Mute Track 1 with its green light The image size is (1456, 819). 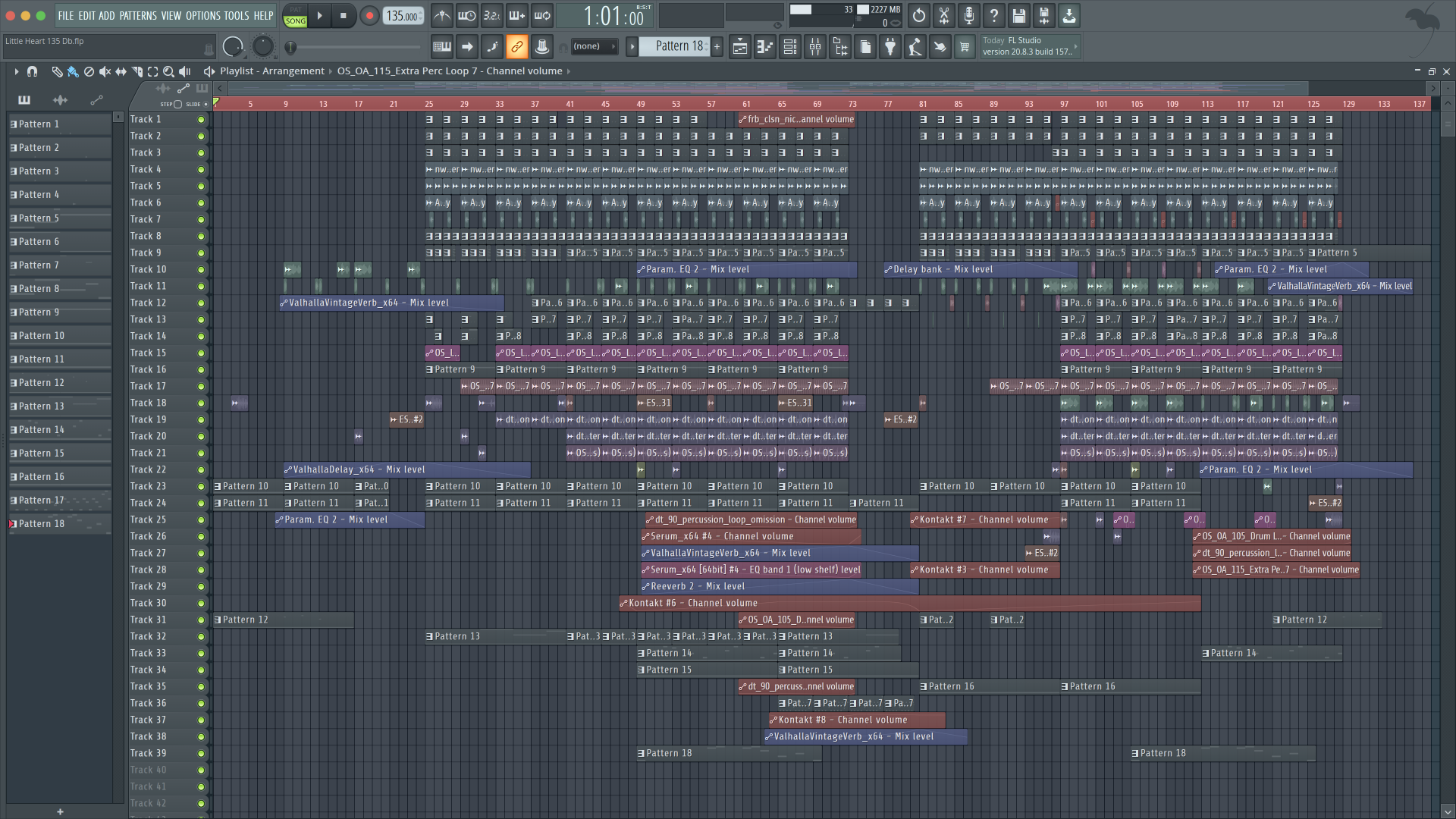tap(201, 120)
